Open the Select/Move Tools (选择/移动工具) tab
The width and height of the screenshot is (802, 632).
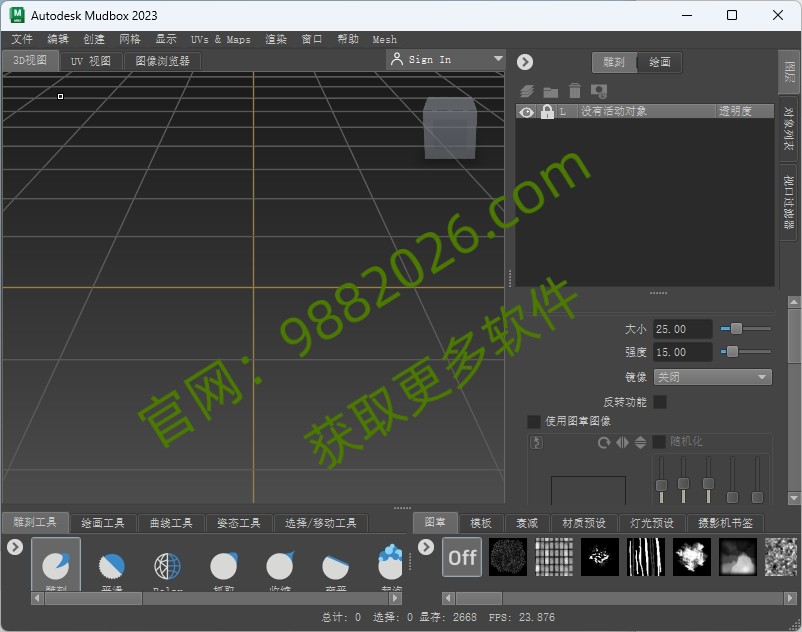[321, 523]
